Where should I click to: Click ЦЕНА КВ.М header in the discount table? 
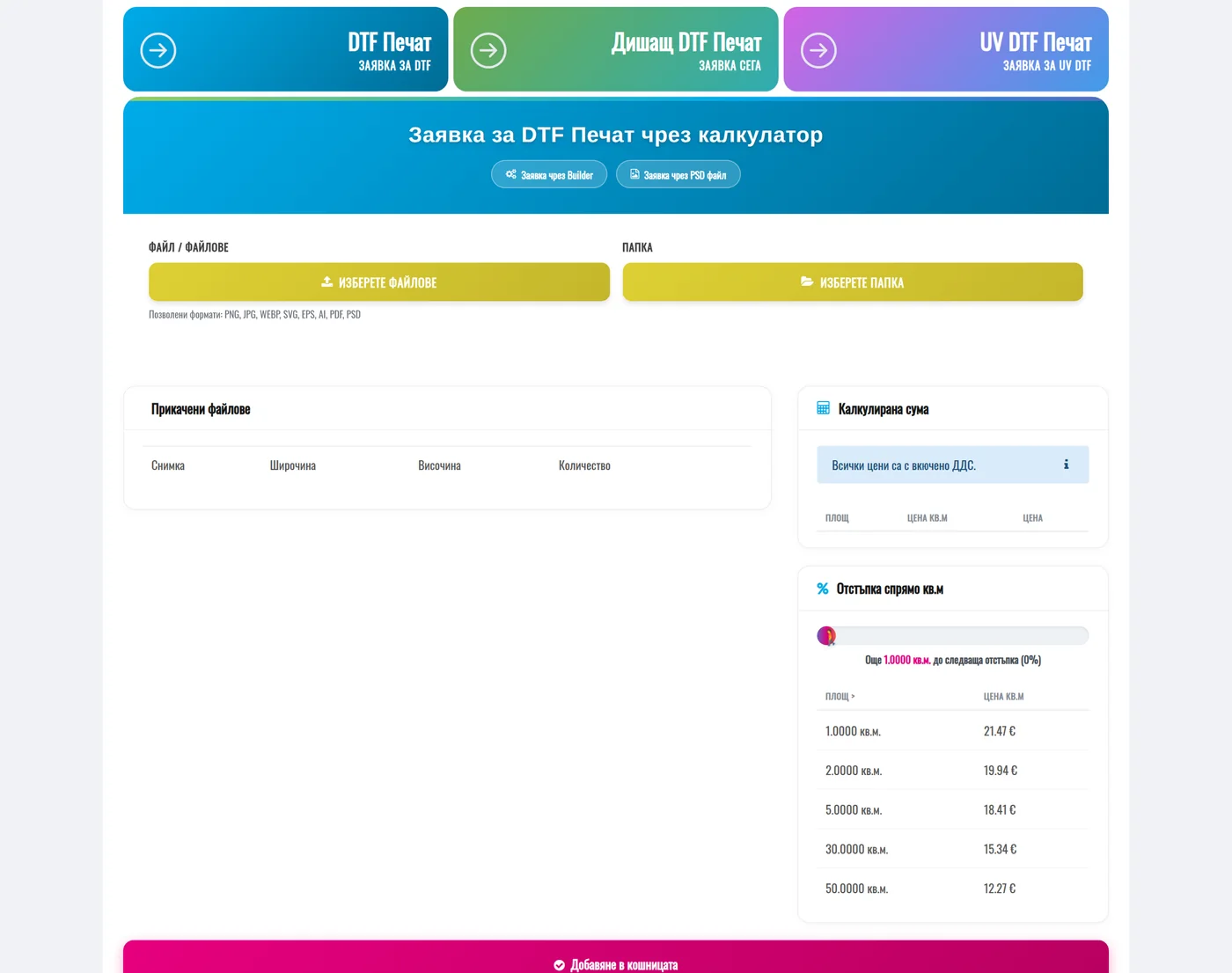[x=1004, y=697]
